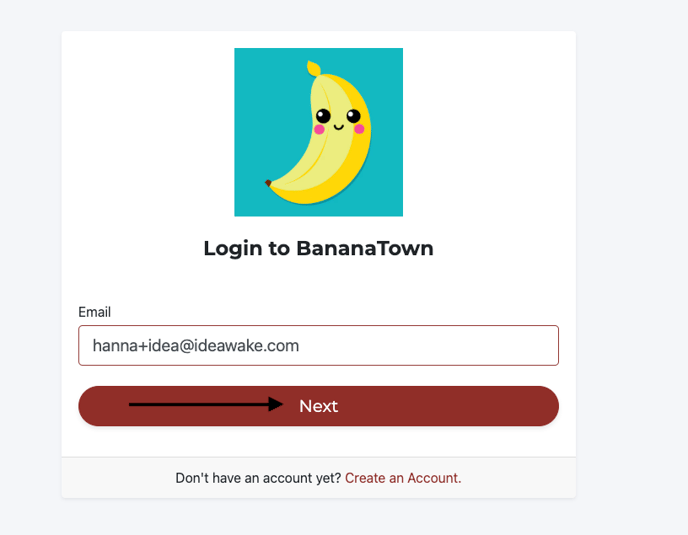Click the banana's yellow stem tip
The width and height of the screenshot is (688, 535).
[x=314, y=68]
